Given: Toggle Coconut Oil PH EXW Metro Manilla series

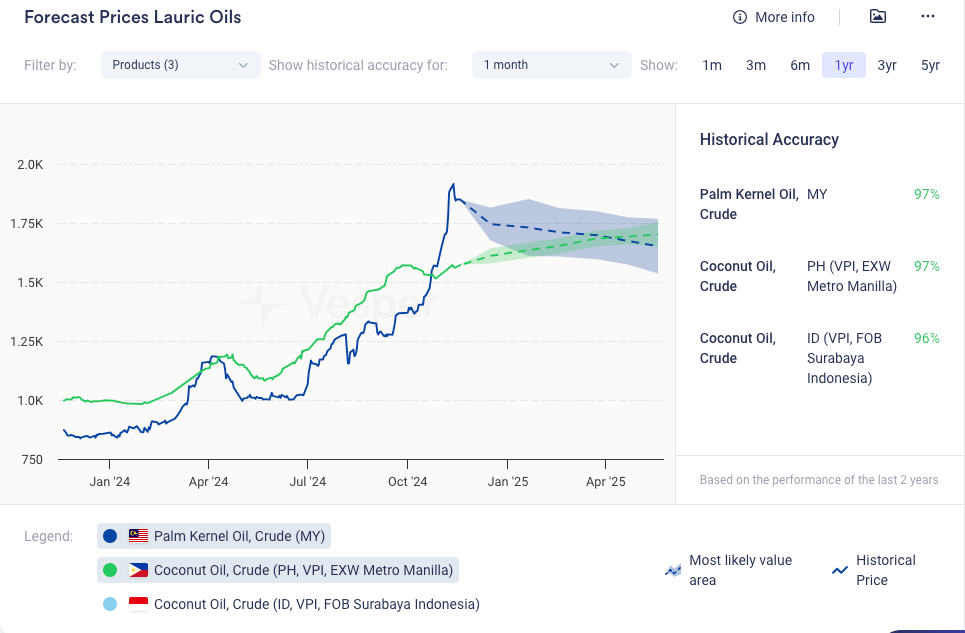Looking at the screenshot, I should (303, 570).
